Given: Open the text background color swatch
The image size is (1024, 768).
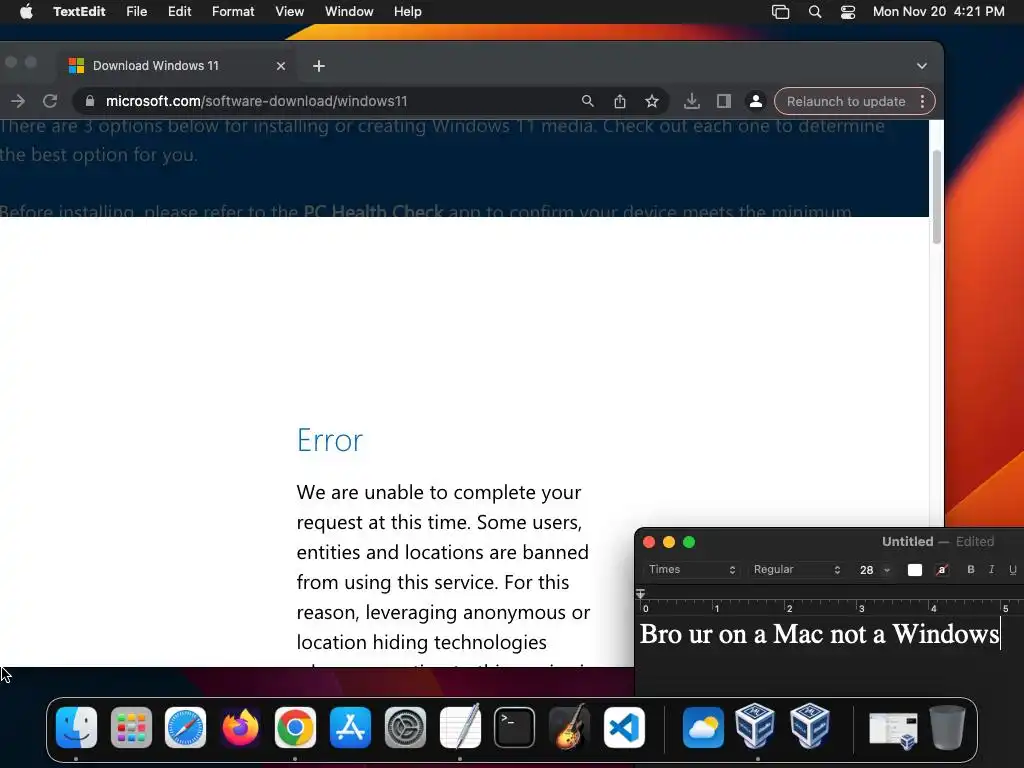Looking at the screenshot, I should click(x=942, y=570).
